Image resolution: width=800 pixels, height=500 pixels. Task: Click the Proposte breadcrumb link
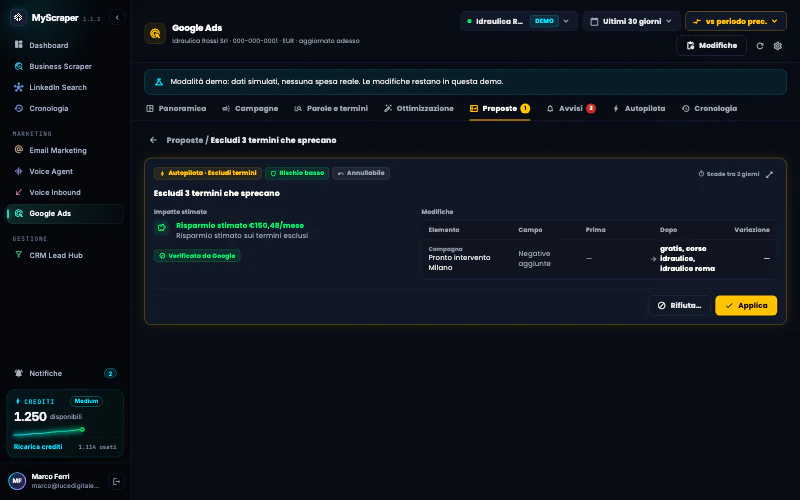tap(185, 140)
